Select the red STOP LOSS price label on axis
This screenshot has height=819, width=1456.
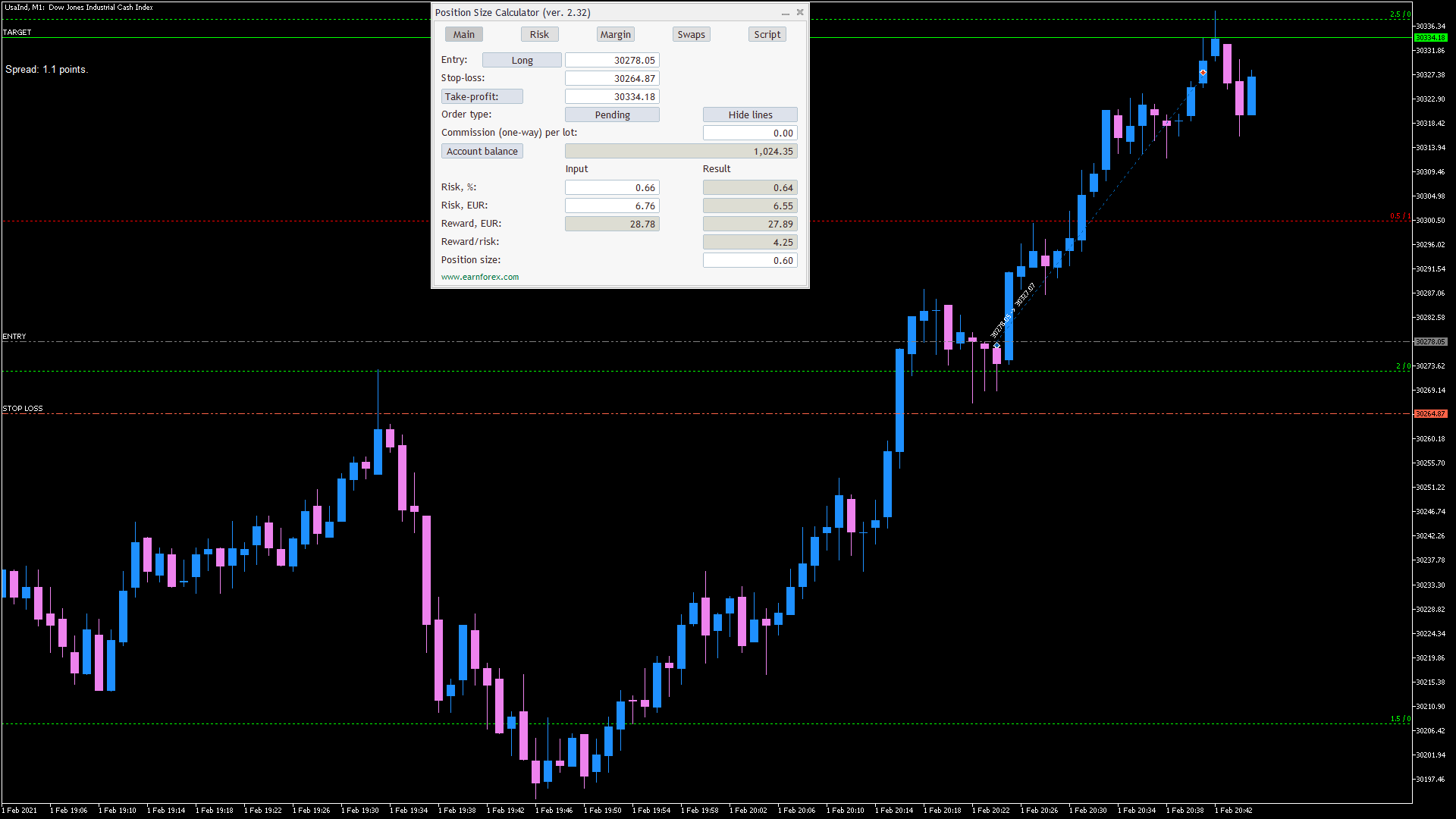[1430, 414]
